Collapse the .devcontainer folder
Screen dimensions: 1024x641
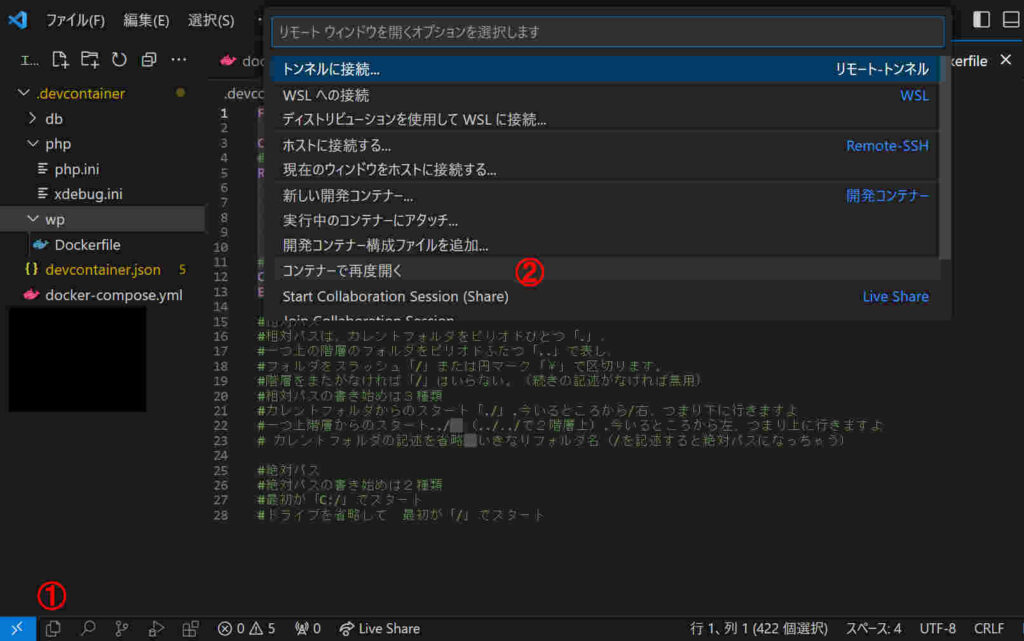24,94
